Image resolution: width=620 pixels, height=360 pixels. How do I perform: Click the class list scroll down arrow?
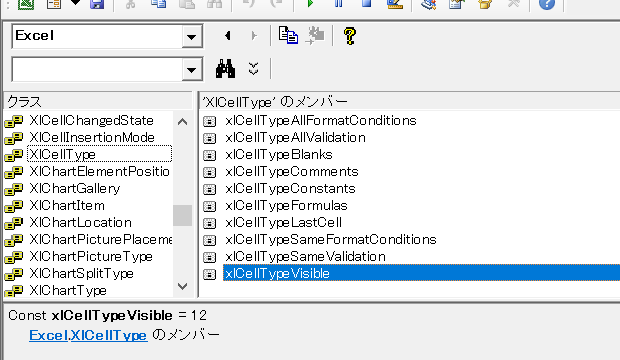tap(182, 286)
